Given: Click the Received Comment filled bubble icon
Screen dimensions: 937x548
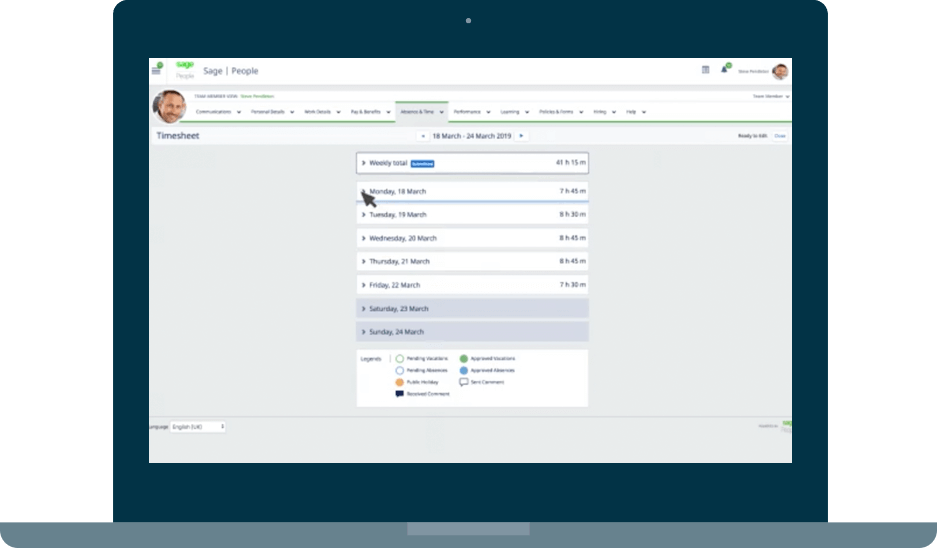Looking at the screenshot, I should point(400,394).
